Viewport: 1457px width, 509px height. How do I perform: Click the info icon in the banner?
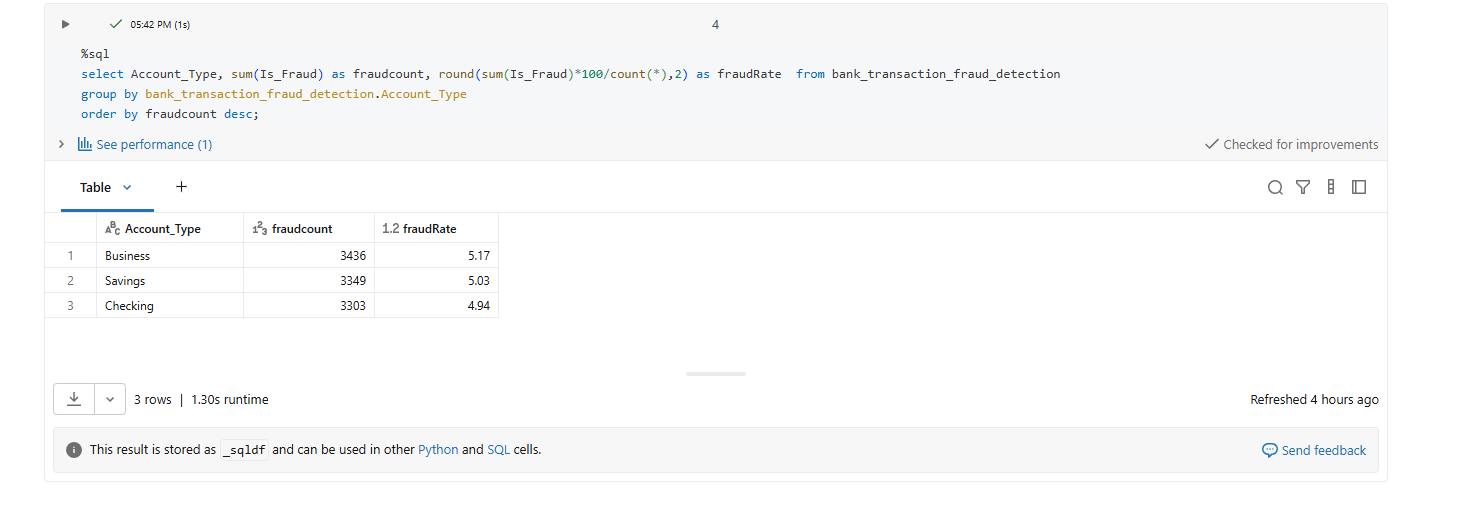(x=74, y=450)
